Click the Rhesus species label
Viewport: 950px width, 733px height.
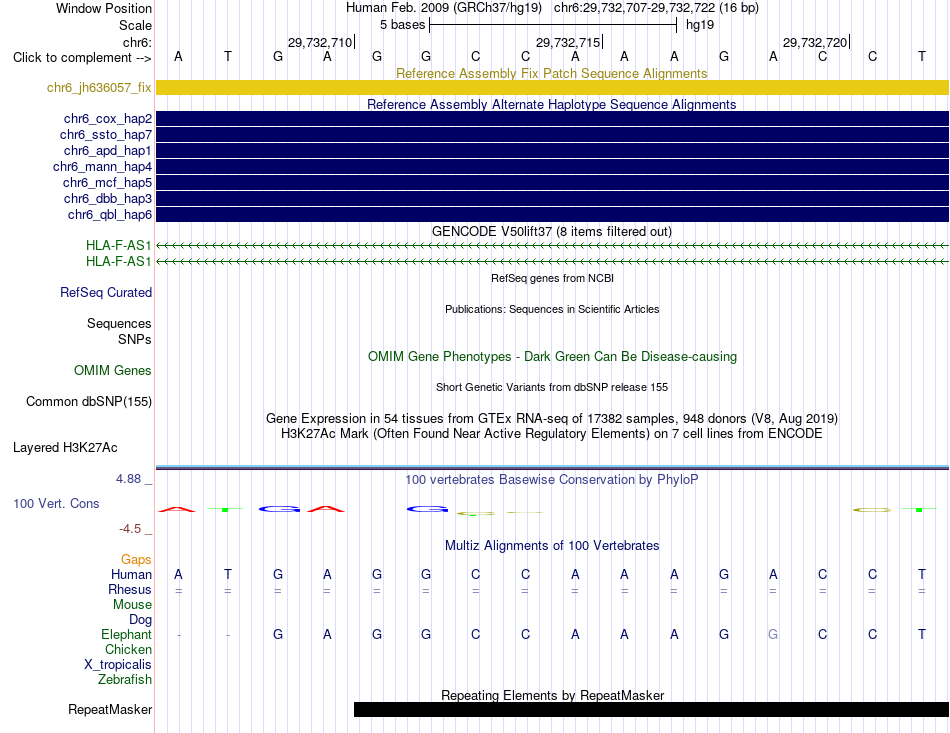tap(130, 589)
